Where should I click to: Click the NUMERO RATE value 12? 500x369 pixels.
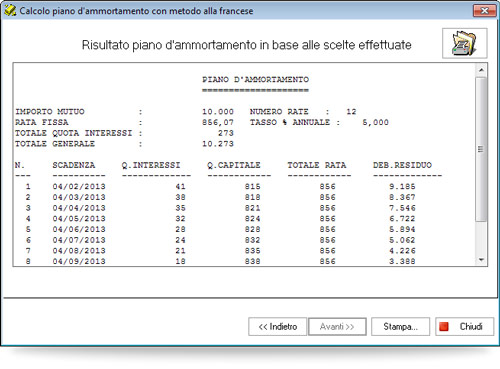pyautogui.click(x=351, y=112)
